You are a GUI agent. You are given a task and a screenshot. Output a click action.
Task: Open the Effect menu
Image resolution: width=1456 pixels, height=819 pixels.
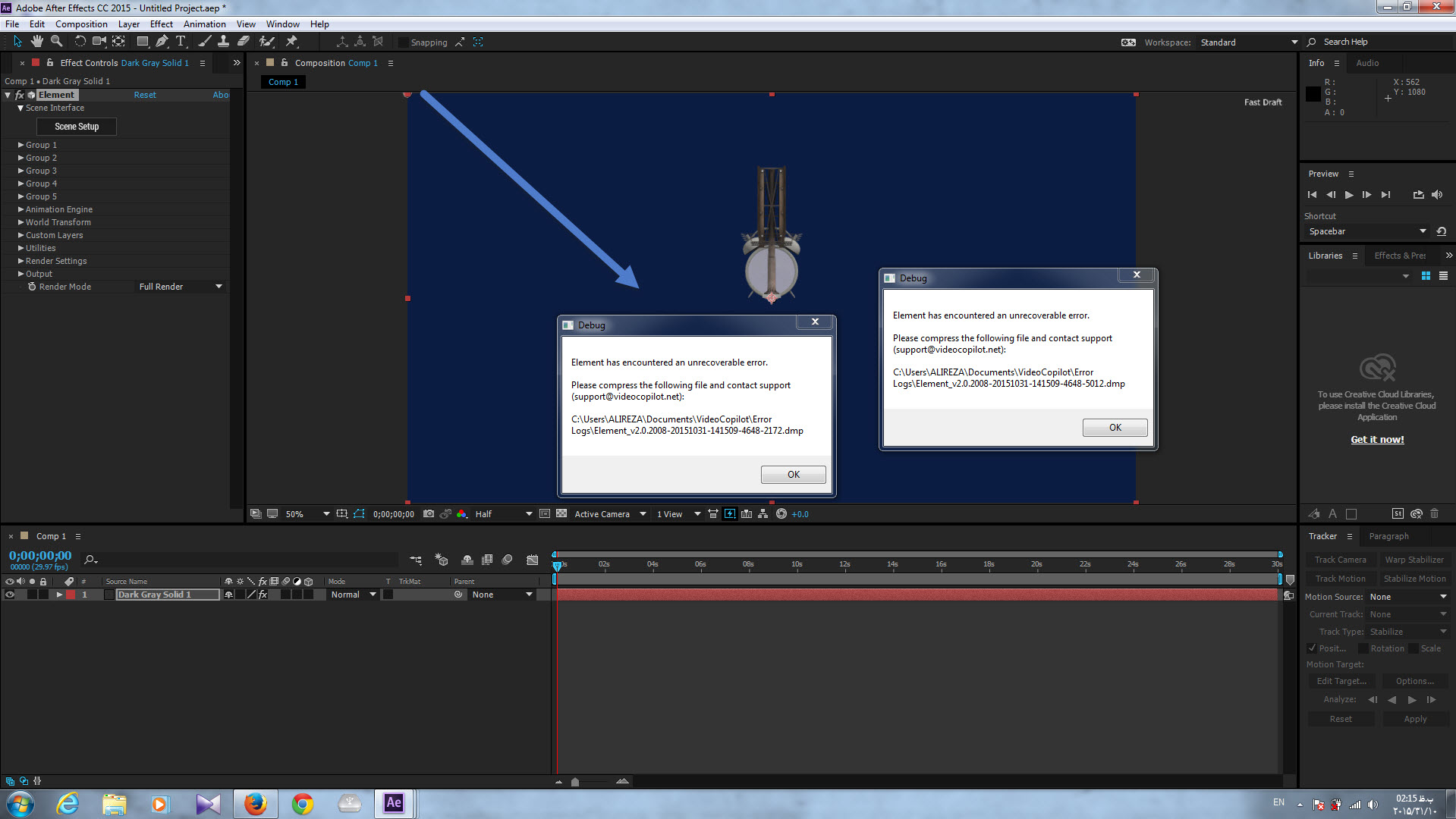pos(162,24)
